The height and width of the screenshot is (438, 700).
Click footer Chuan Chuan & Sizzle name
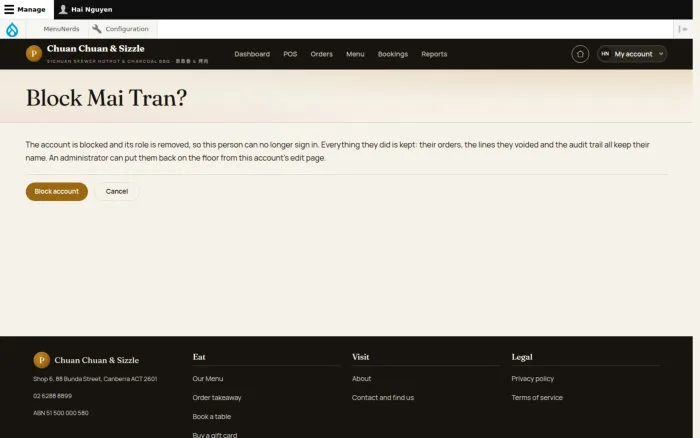click(x=96, y=360)
